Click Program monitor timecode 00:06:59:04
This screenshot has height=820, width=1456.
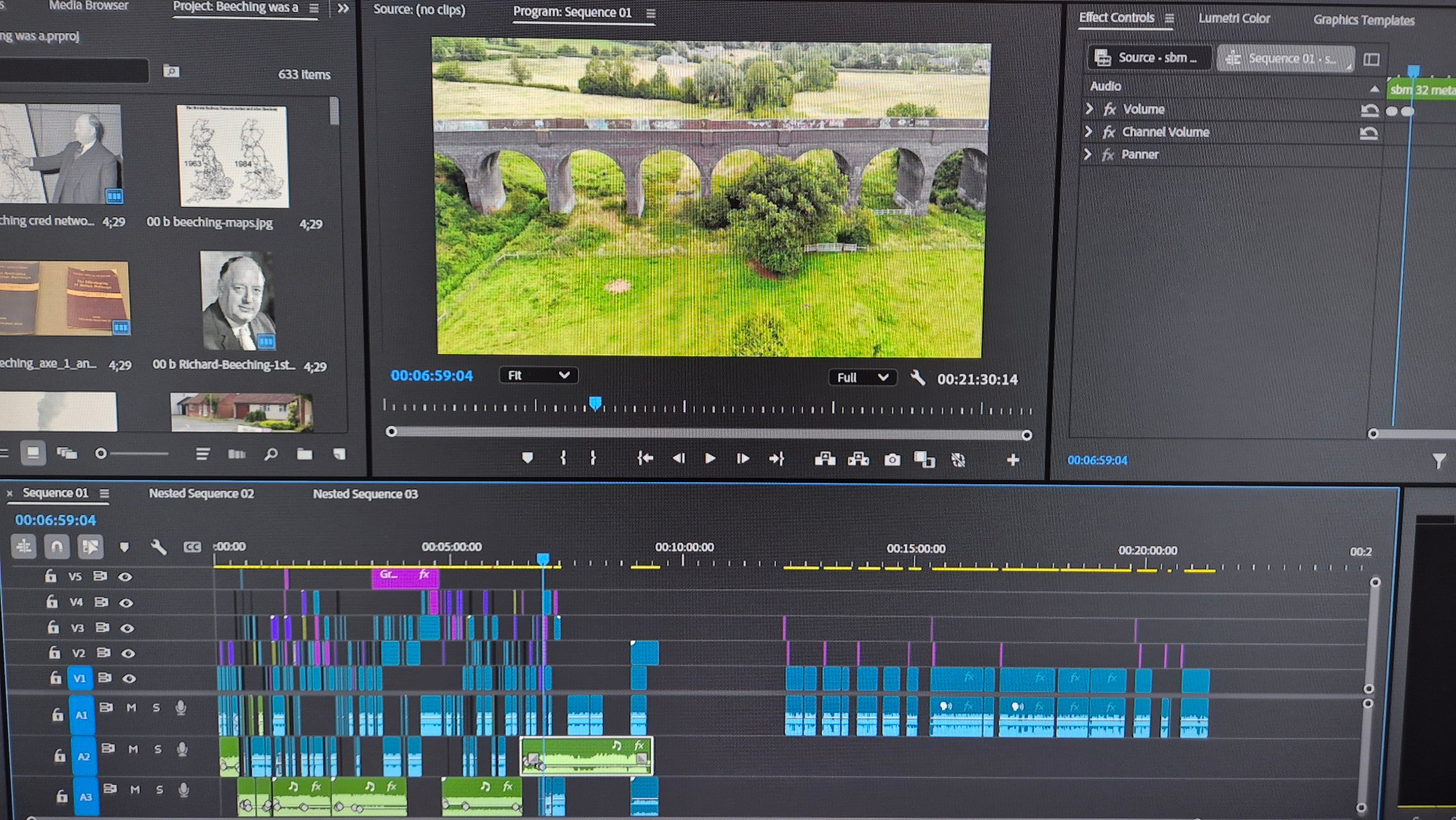(432, 376)
